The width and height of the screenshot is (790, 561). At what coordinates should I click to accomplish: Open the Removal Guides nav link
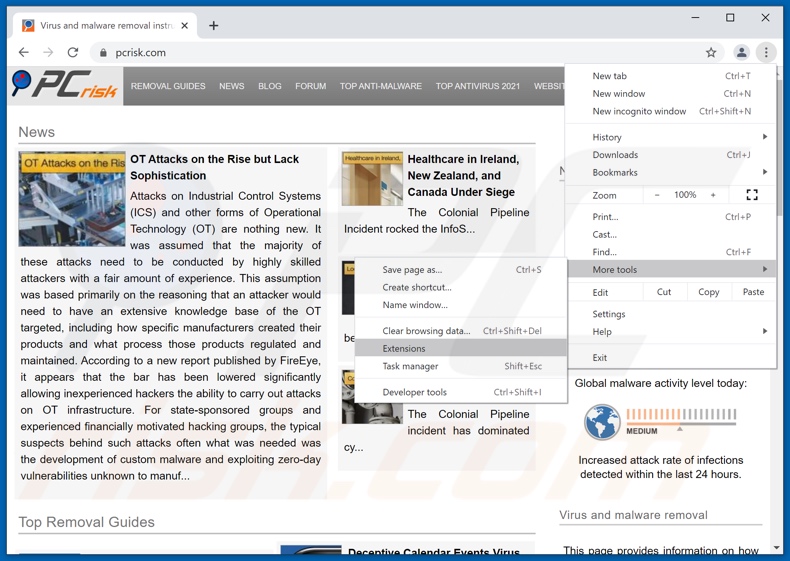coord(168,86)
